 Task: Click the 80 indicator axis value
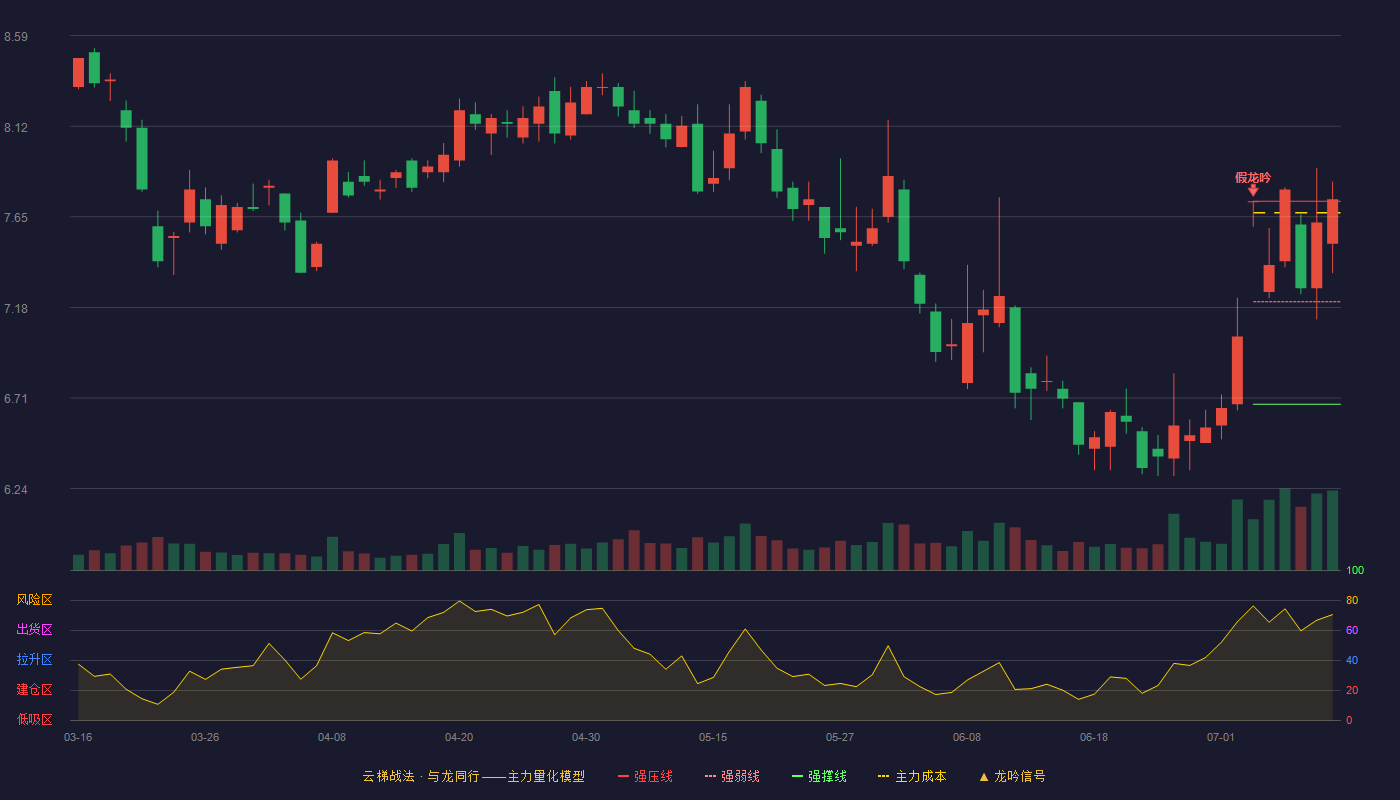[1352, 600]
